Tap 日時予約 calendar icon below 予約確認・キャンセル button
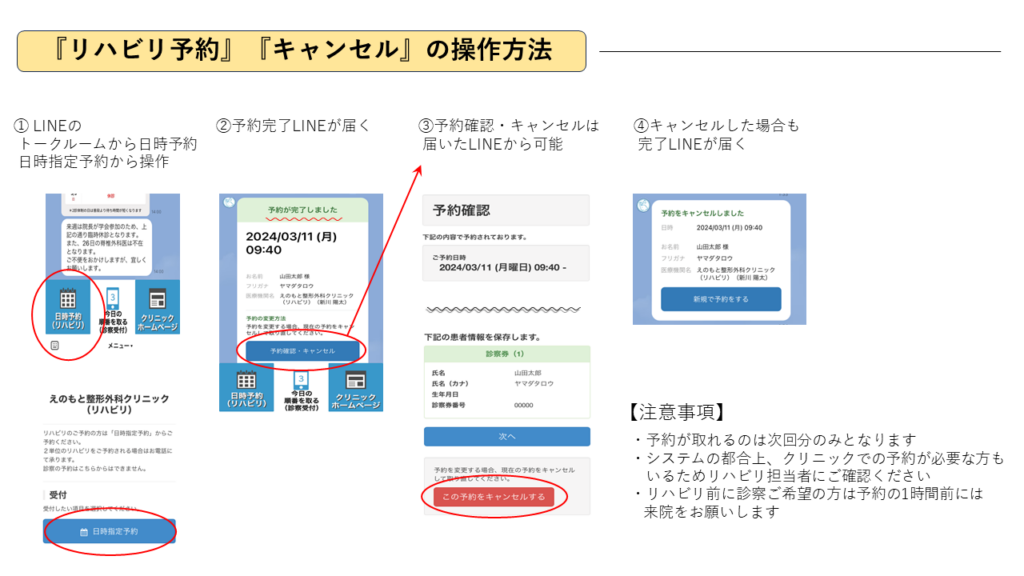1024x576 pixels. coord(245,385)
